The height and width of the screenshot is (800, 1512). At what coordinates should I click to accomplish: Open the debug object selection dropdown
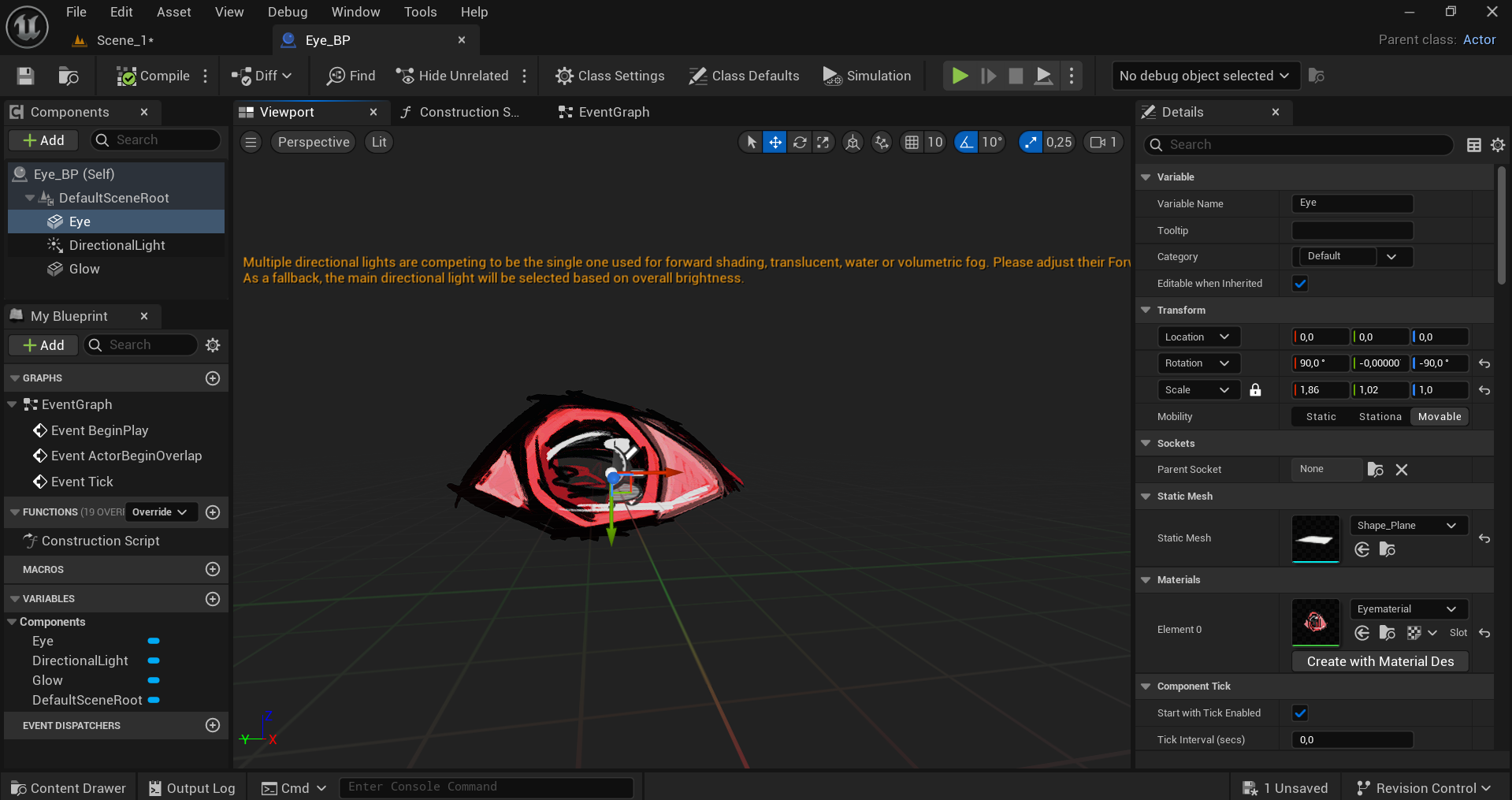pos(1204,76)
